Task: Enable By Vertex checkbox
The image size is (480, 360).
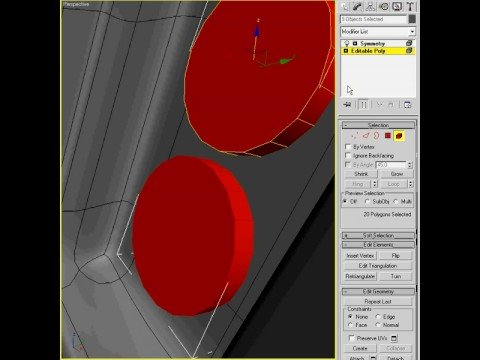Action: [348, 147]
